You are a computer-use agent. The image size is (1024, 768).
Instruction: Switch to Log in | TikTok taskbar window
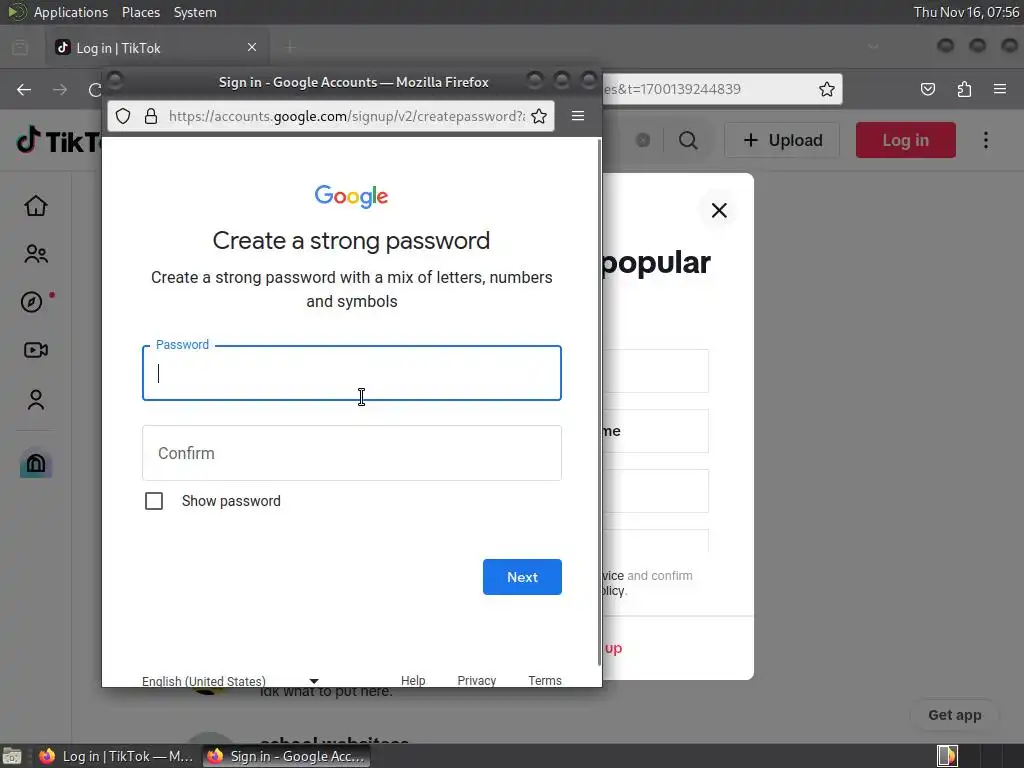pos(116,756)
